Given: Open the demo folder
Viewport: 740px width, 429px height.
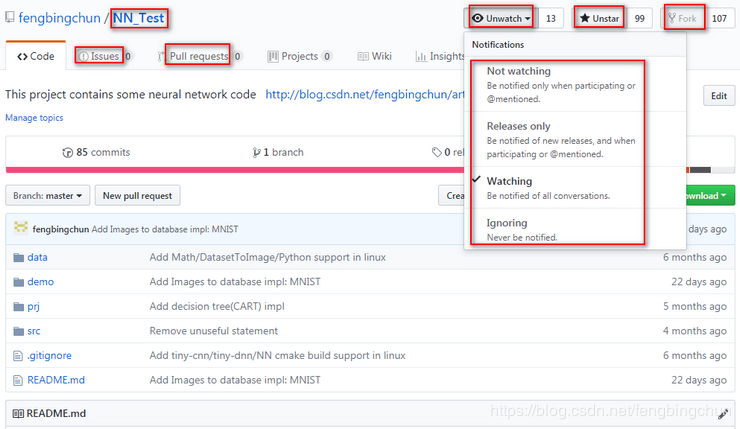Looking at the screenshot, I should pos(41,282).
